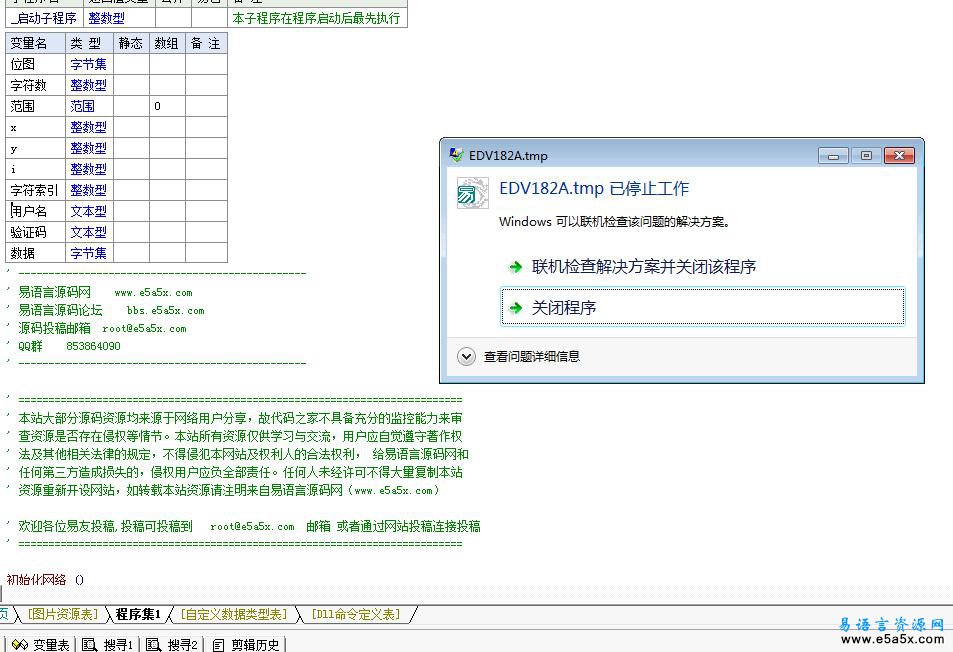The image size is (953, 652).
Task: Switch to the [图片资源表] tab
Action: (62, 615)
